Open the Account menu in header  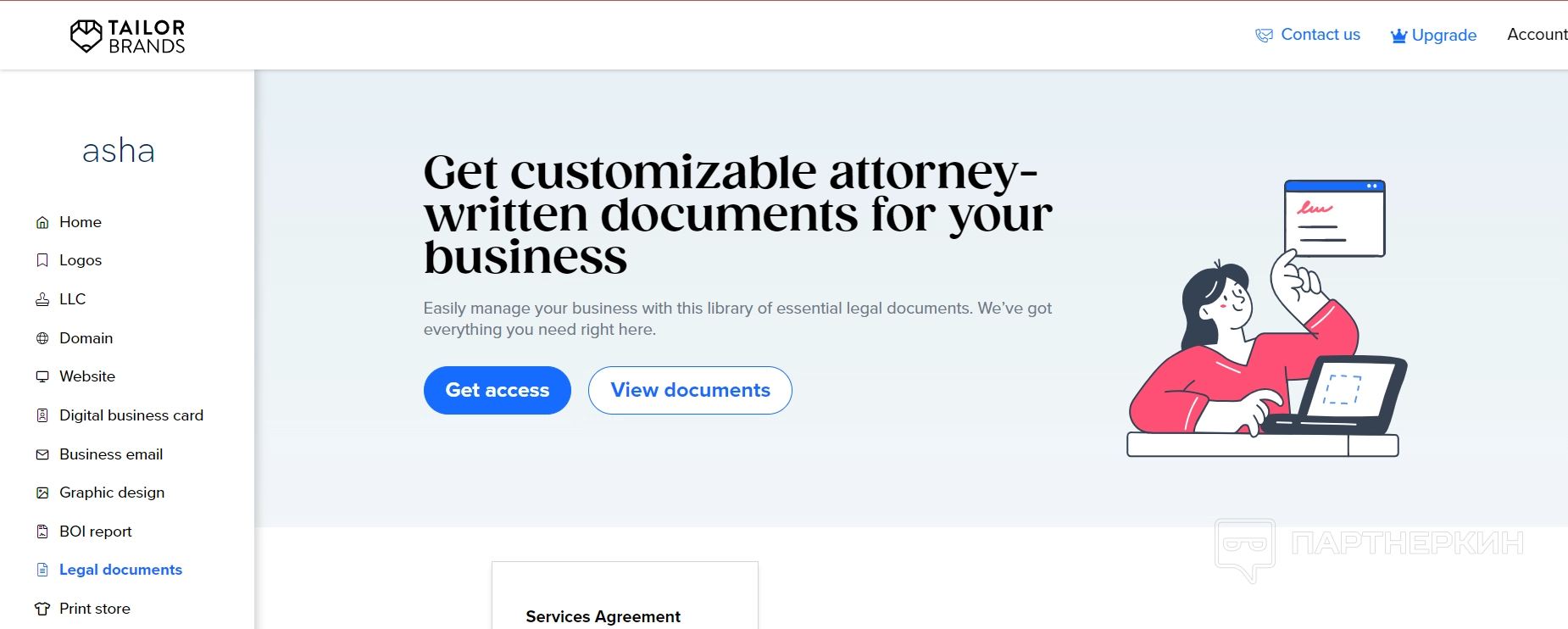pos(1537,35)
